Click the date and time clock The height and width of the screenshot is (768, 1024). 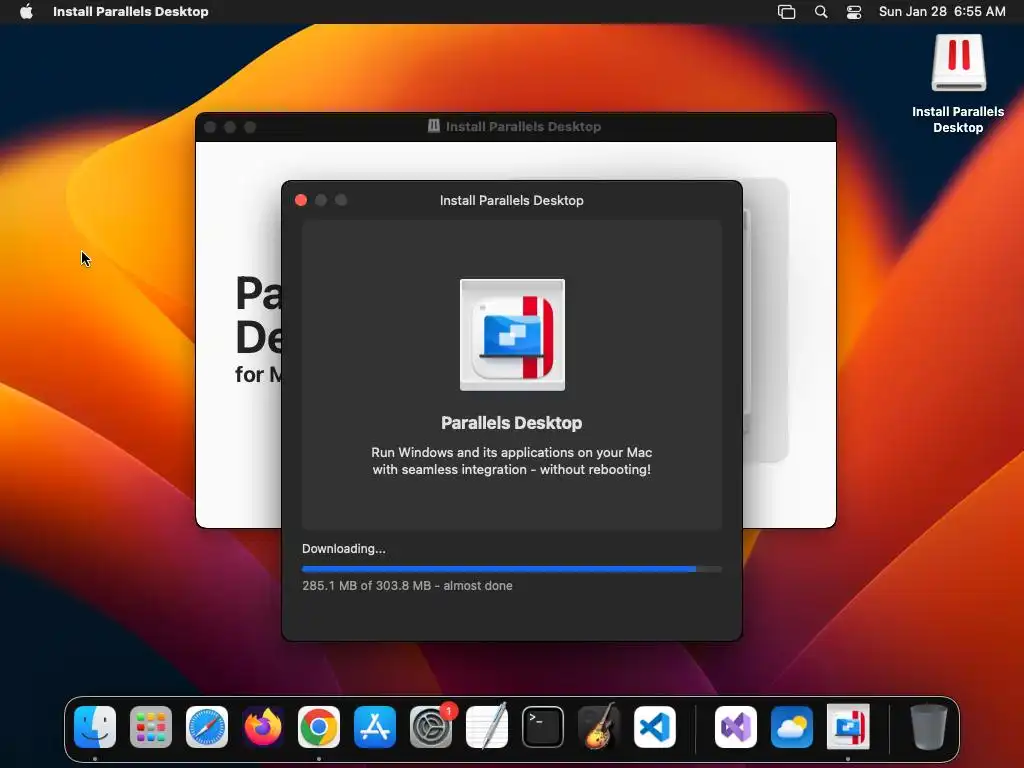click(942, 12)
